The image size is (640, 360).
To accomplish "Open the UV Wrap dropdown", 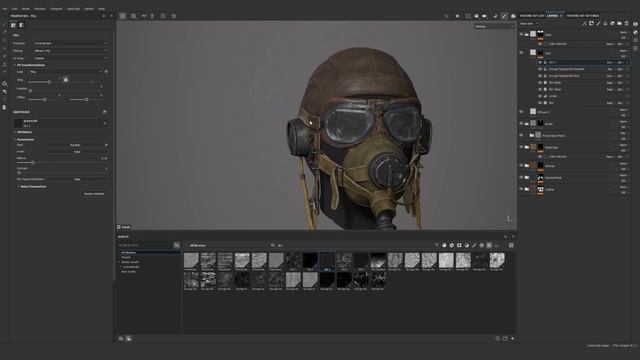I will [x=71, y=58].
